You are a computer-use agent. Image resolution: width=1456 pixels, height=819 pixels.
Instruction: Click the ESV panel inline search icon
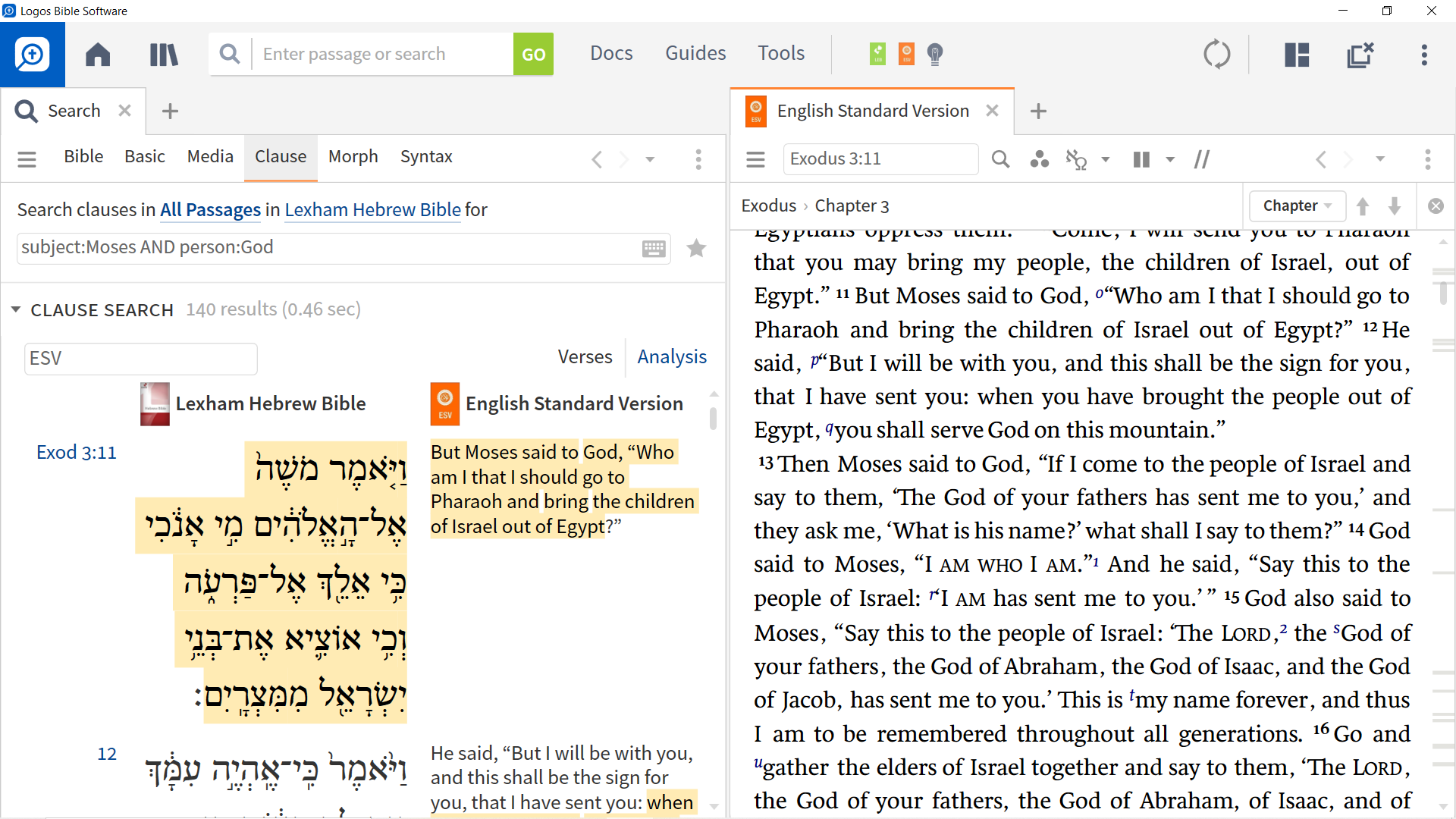[x=1001, y=159]
